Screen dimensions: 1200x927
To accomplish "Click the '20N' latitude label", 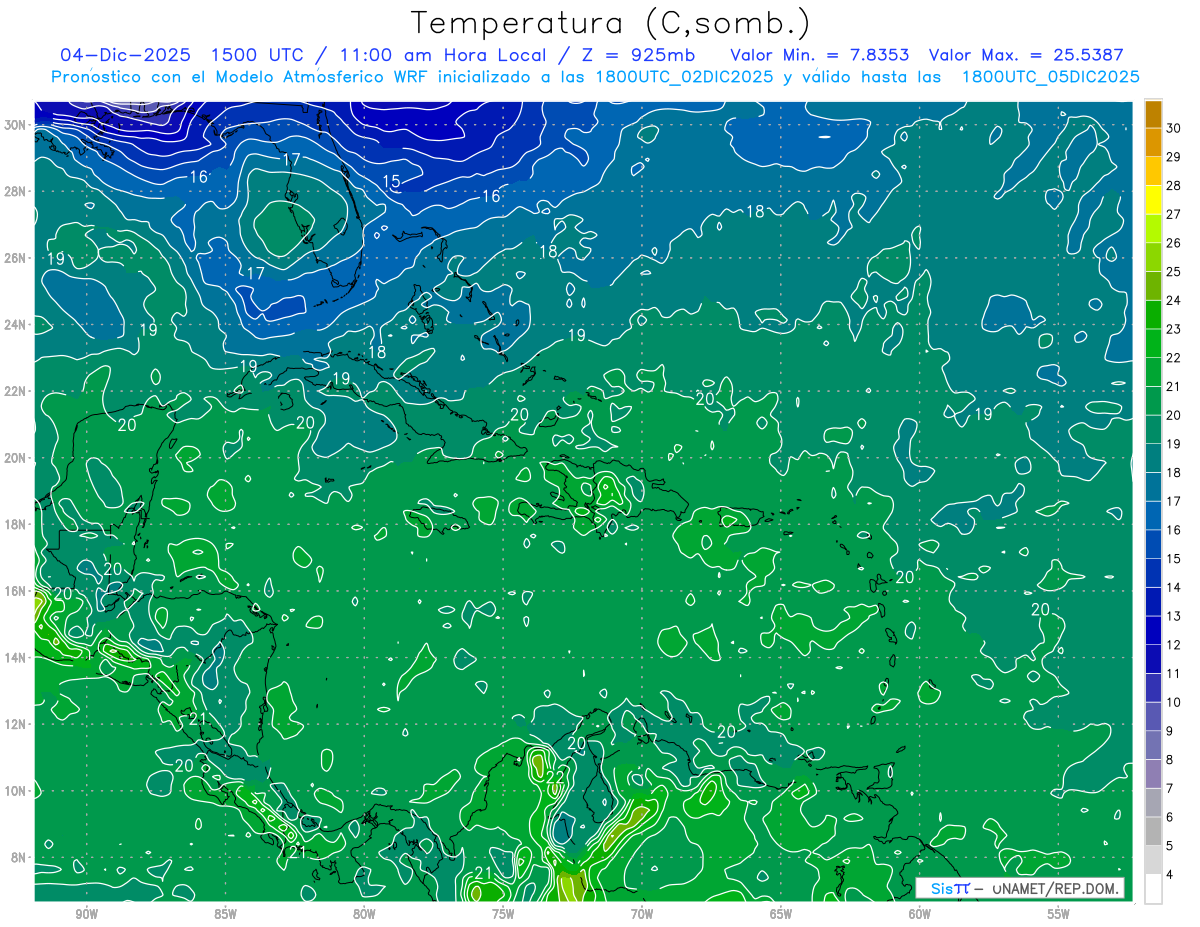I will 16,458.
